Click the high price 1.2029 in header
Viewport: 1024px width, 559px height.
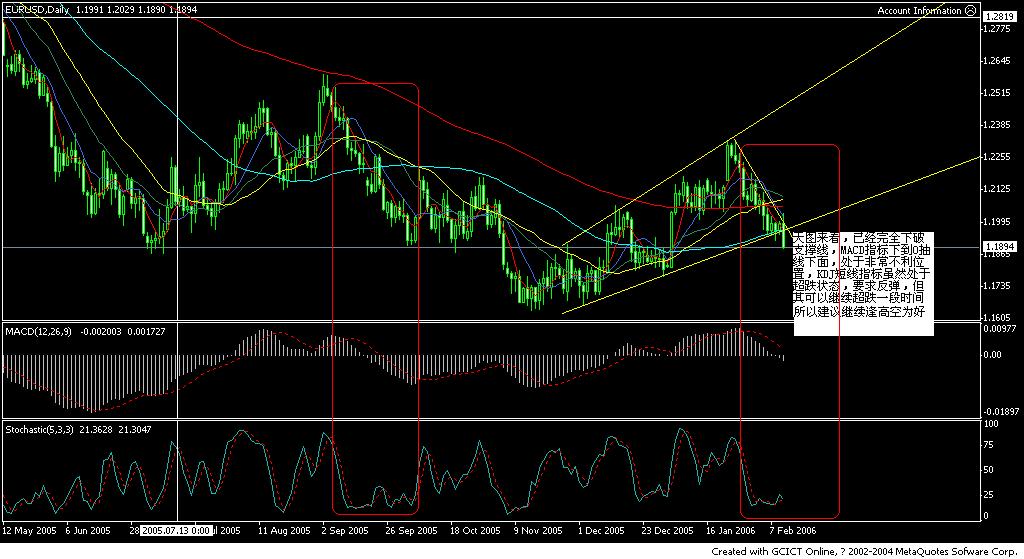[x=120, y=10]
